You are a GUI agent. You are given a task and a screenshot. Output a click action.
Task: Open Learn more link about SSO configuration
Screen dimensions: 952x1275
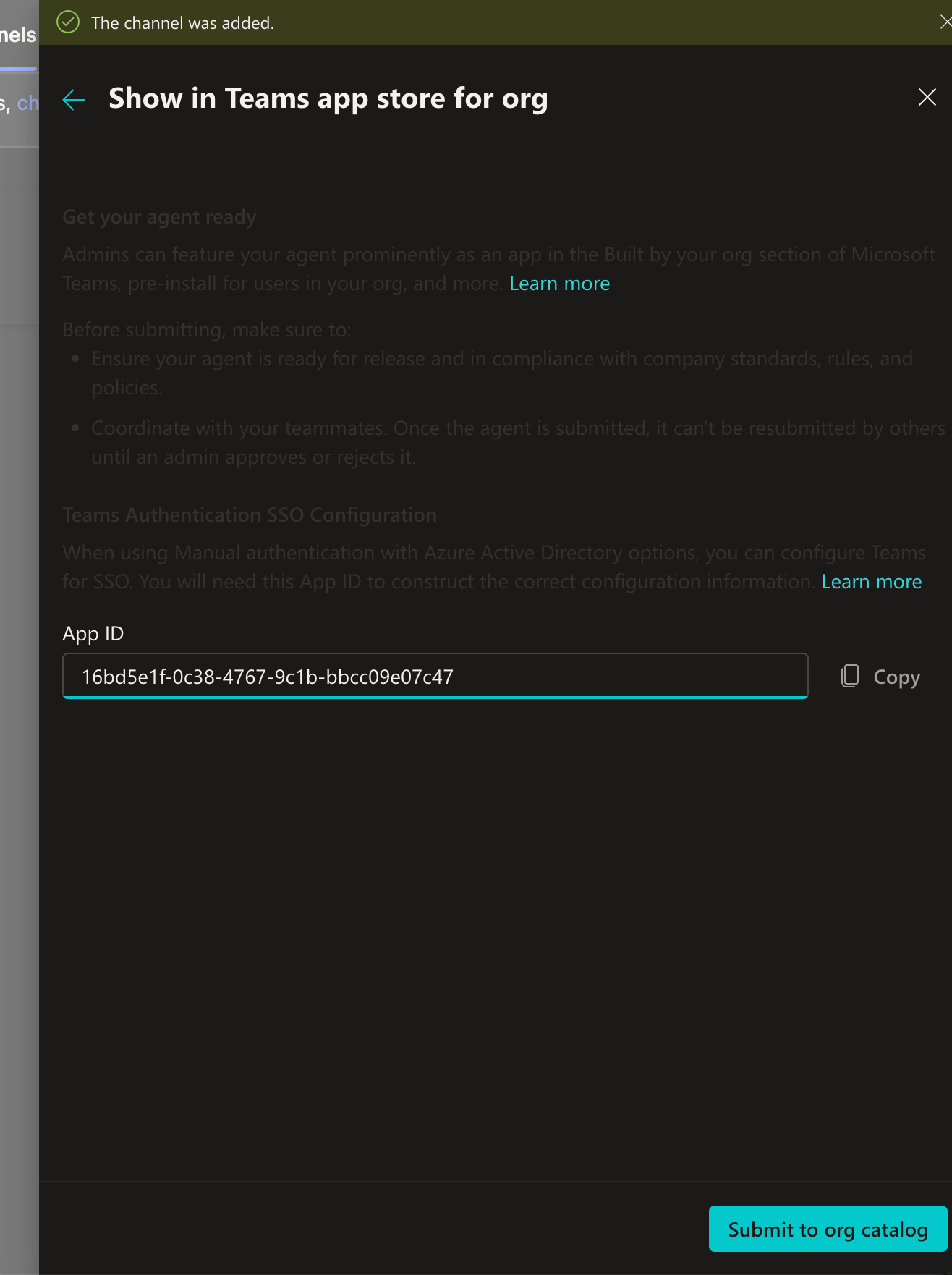(x=871, y=582)
